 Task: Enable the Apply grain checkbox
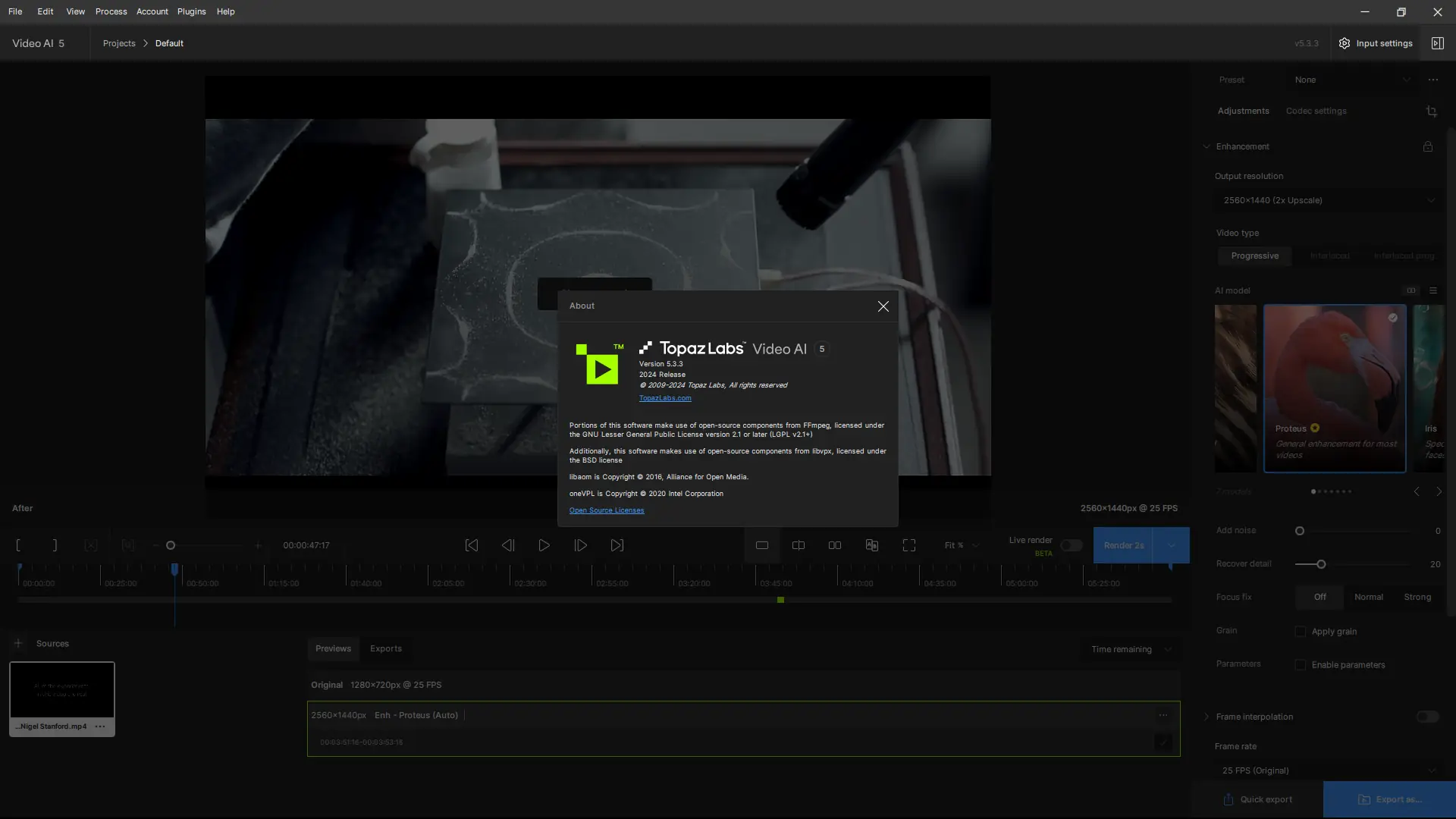pos(1301,632)
